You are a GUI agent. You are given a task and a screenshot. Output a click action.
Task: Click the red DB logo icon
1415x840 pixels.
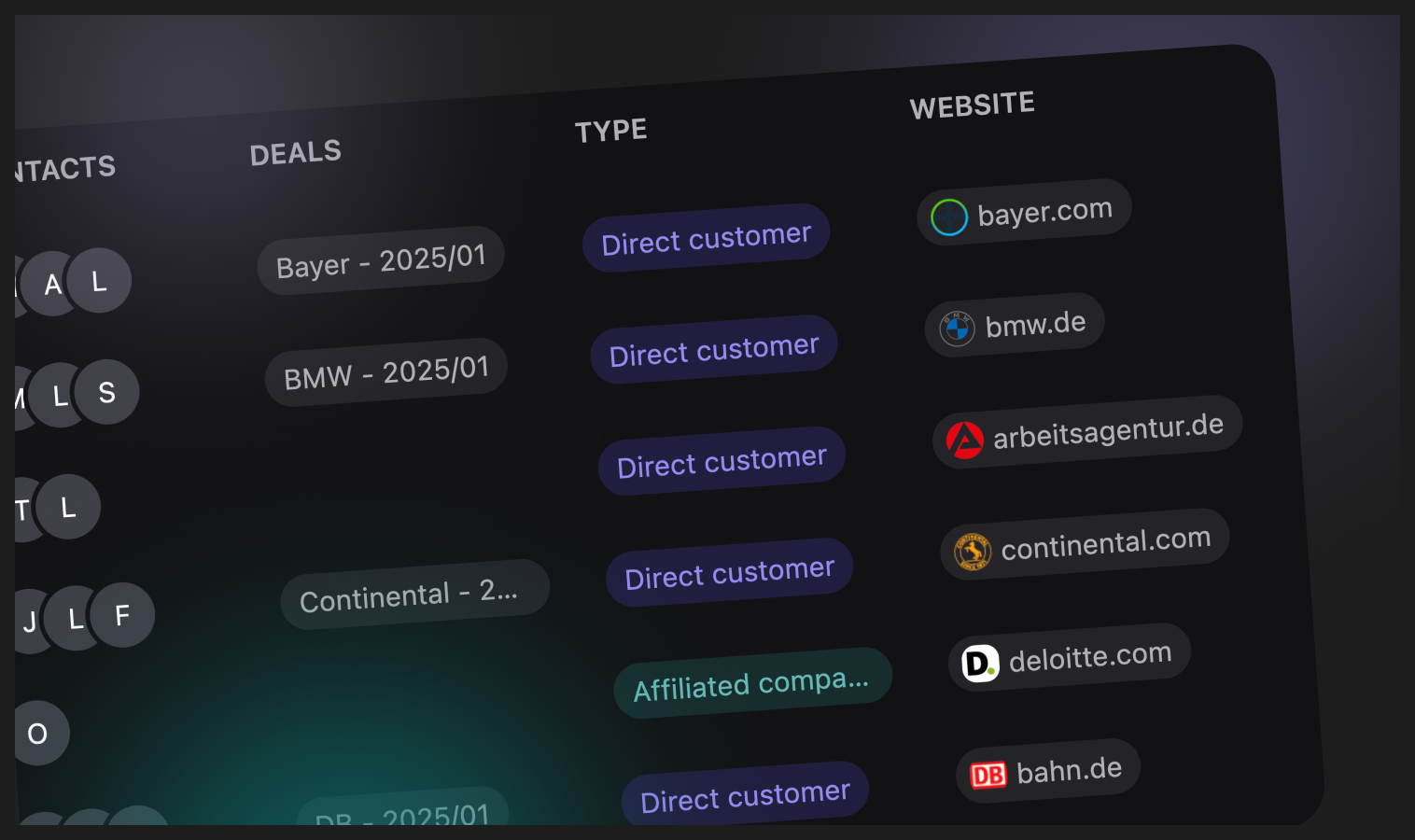[x=988, y=775]
